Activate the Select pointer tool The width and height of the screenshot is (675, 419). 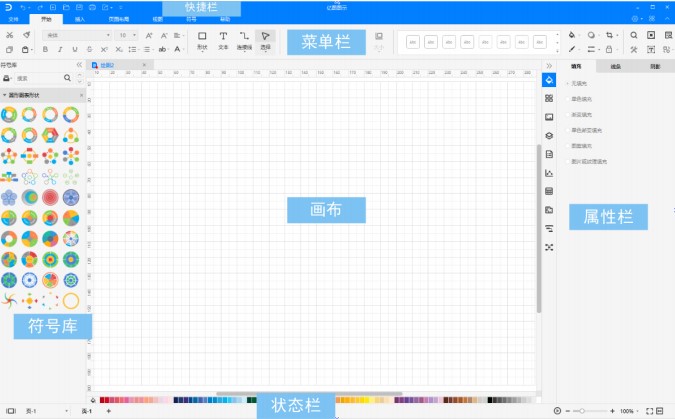pos(265,40)
